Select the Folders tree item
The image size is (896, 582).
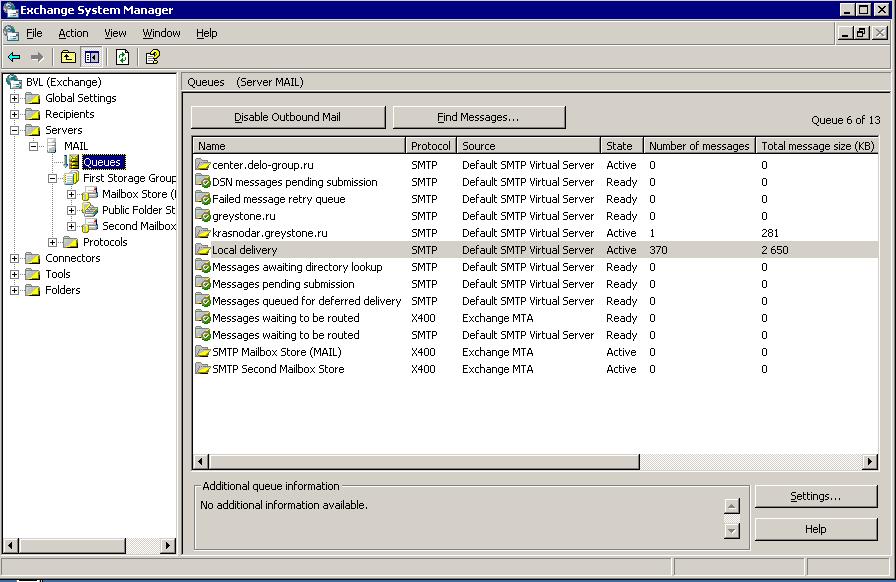[x=63, y=290]
